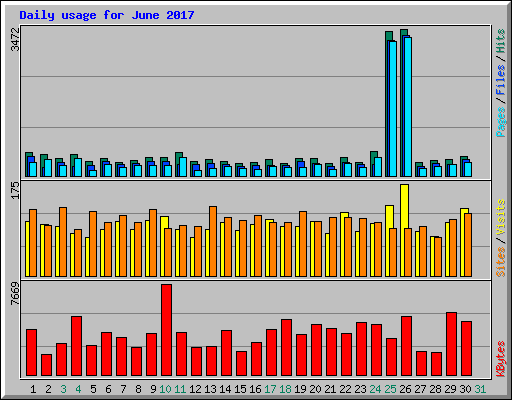This screenshot has height=400, width=512.
Task: Click the day 30 axis label
Action: pos(465,389)
